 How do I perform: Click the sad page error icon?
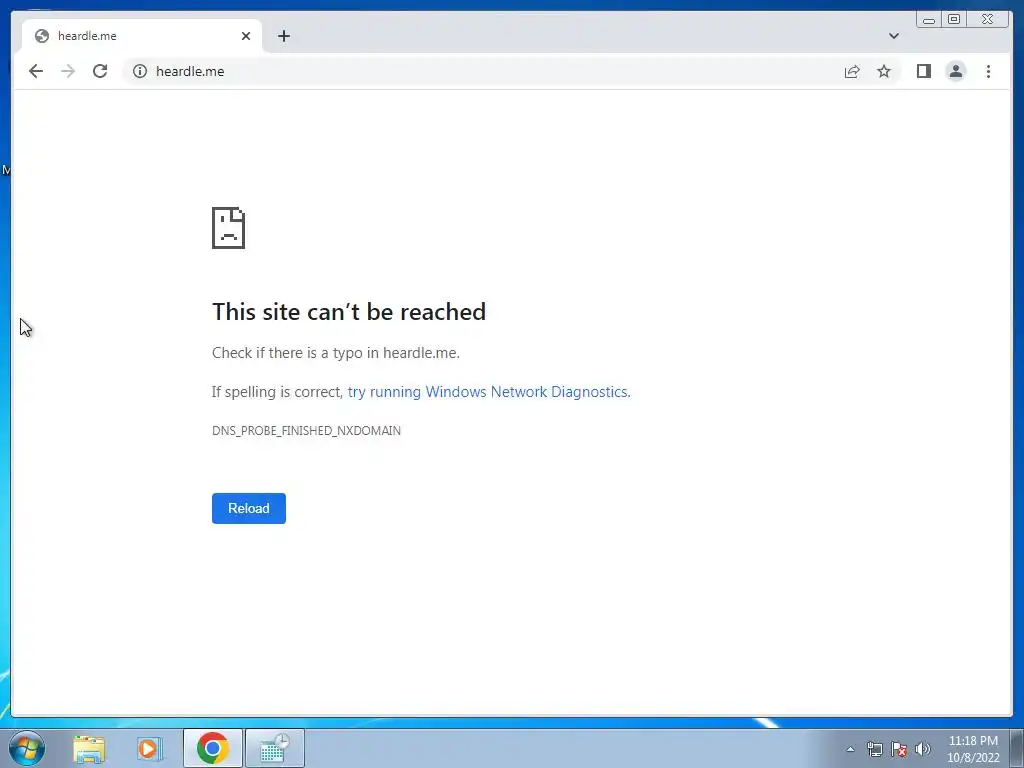(x=229, y=228)
